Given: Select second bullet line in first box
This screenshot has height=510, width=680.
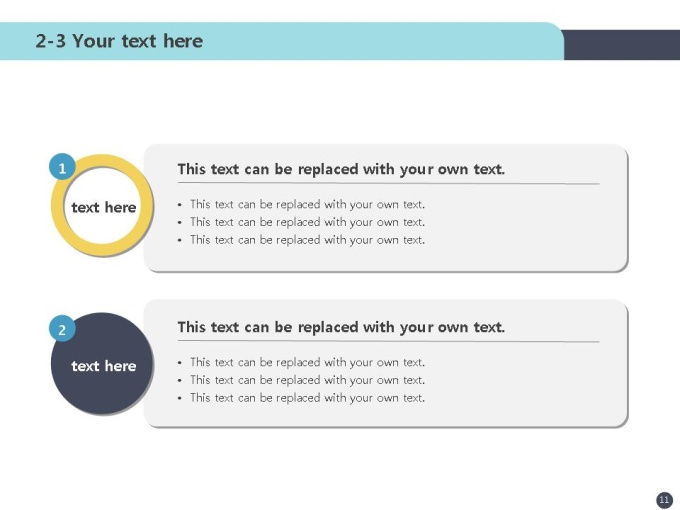Looking at the screenshot, I should (x=301, y=222).
